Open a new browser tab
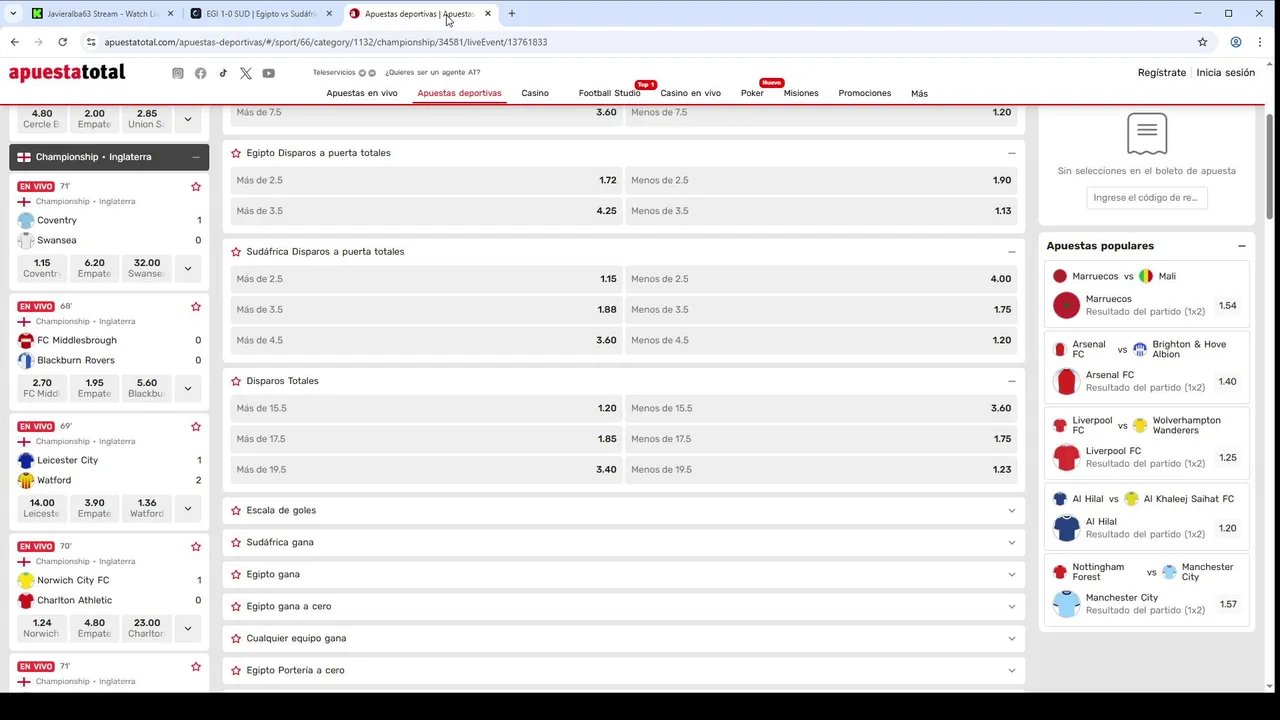1280x720 pixels. [x=512, y=14]
